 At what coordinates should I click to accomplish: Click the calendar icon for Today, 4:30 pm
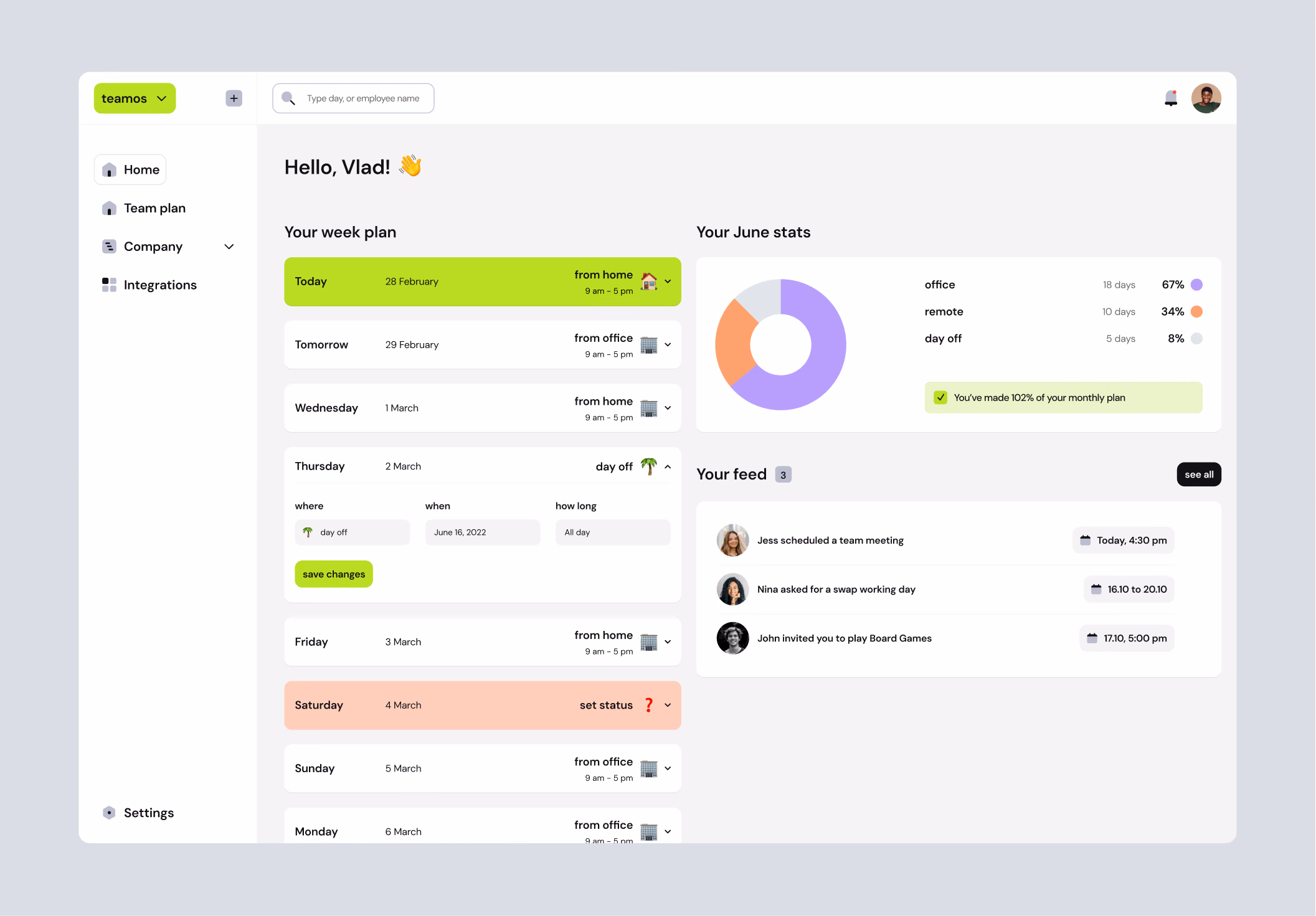click(x=1085, y=541)
